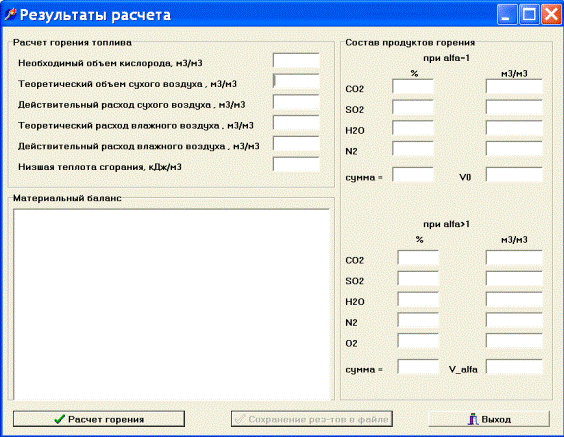
Task: Close the Результаты расчета window
Action: click(x=551, y=15)
